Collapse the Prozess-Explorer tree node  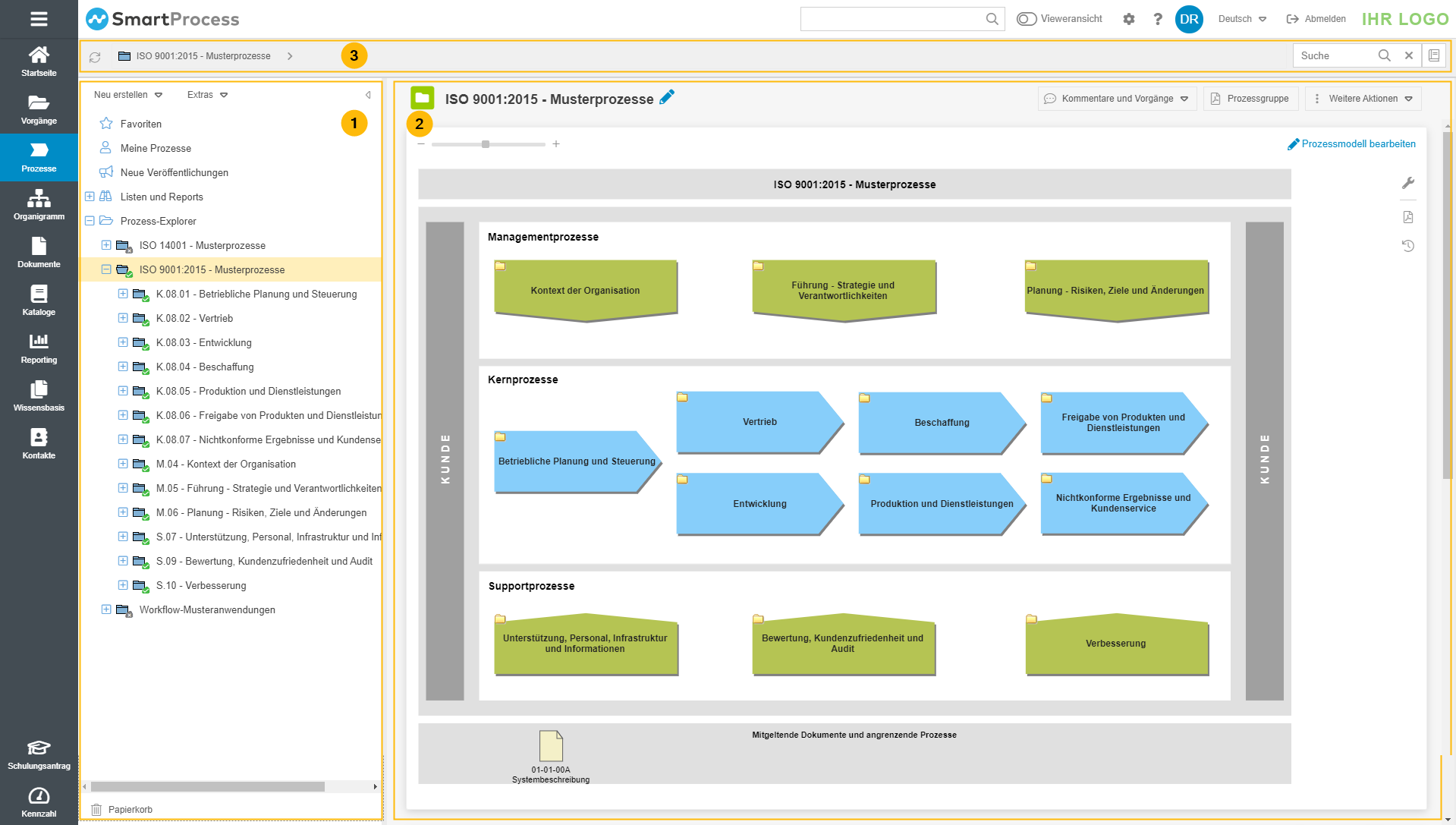click(x=90, y=221)
